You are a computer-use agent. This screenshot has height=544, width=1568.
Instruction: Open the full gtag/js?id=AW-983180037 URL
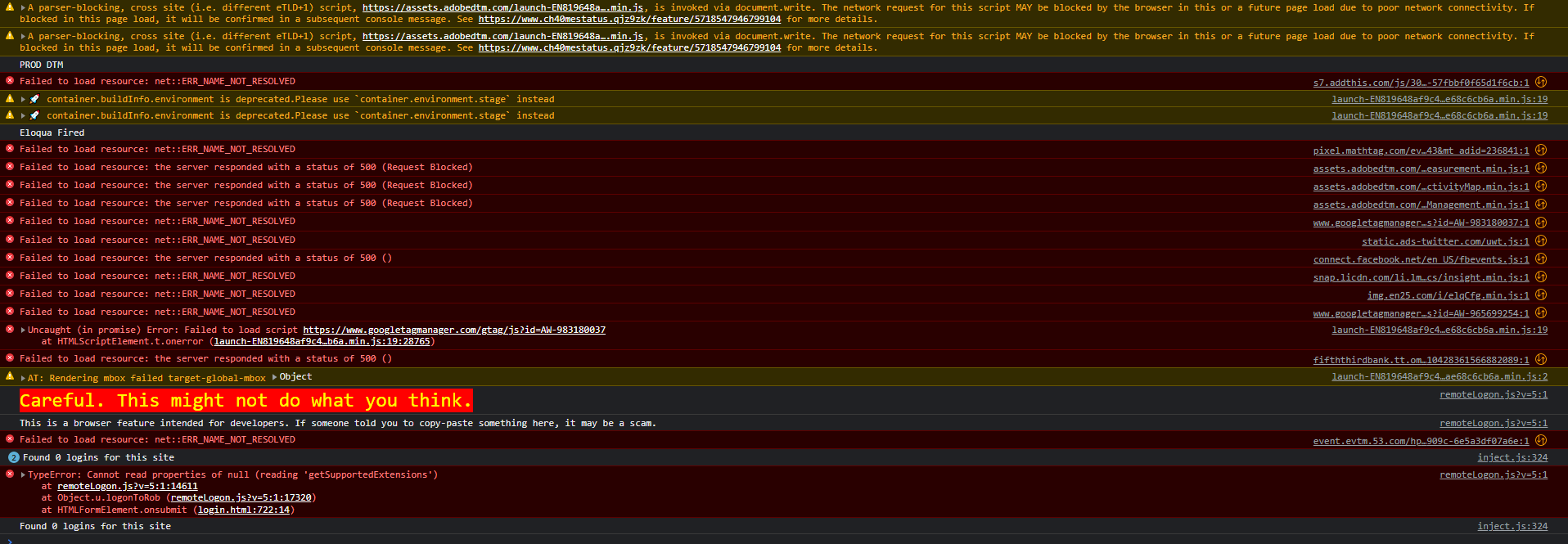pyautogui.click(x=454, y=330)
